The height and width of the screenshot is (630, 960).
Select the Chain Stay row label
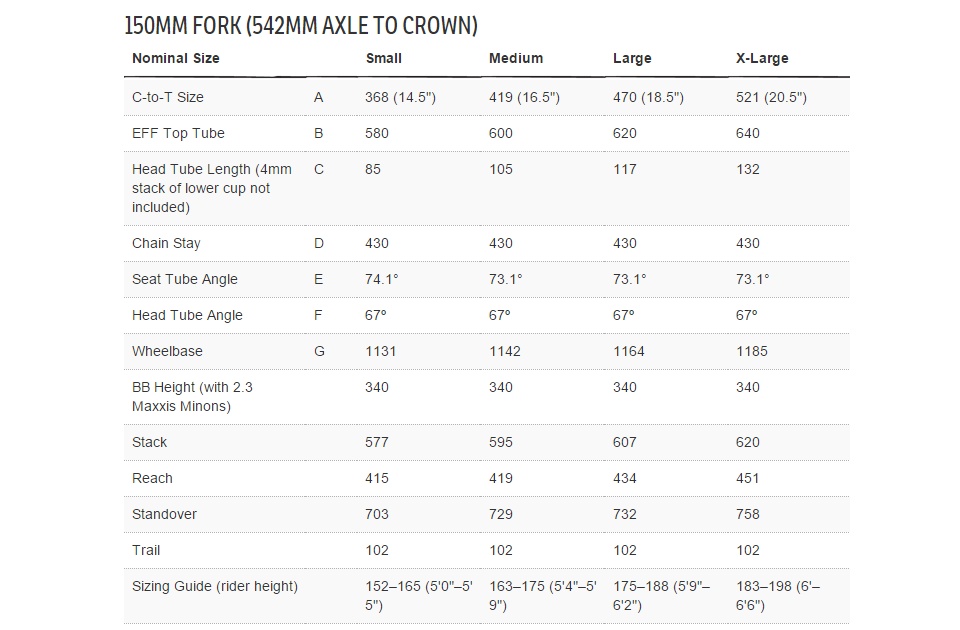pos(166,243)
